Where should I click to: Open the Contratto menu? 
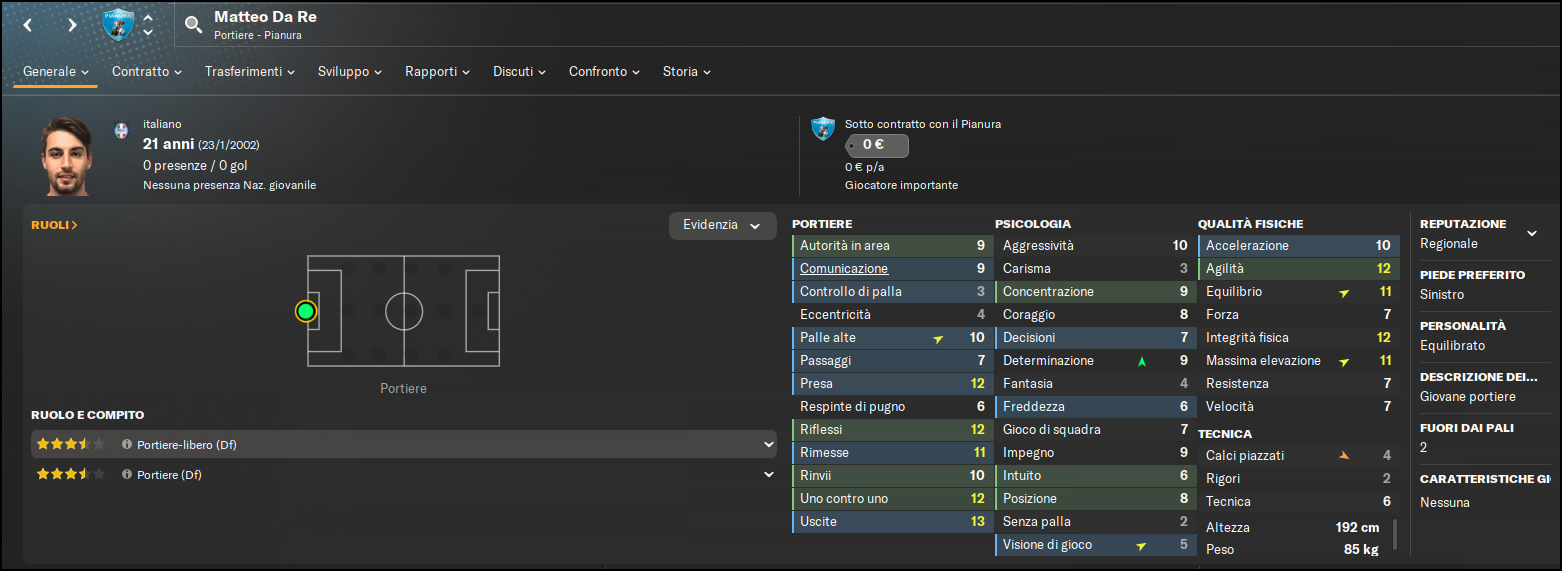147,72
